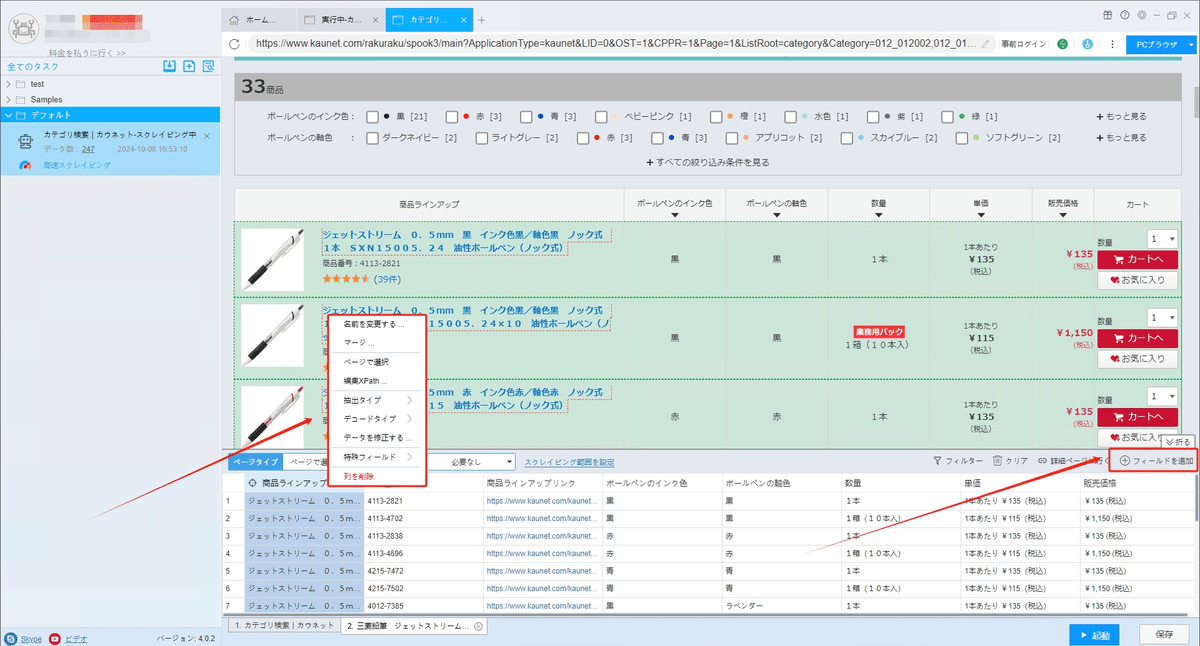Check the ベビーピンク [1] checkbox

click(x=600, y=117)
